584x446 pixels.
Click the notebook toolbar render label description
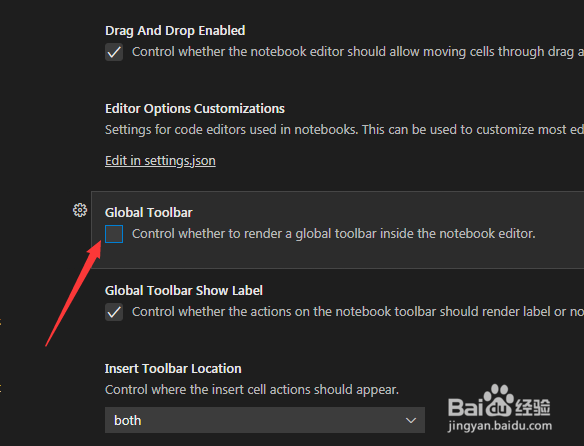click(x=358, y=311)
